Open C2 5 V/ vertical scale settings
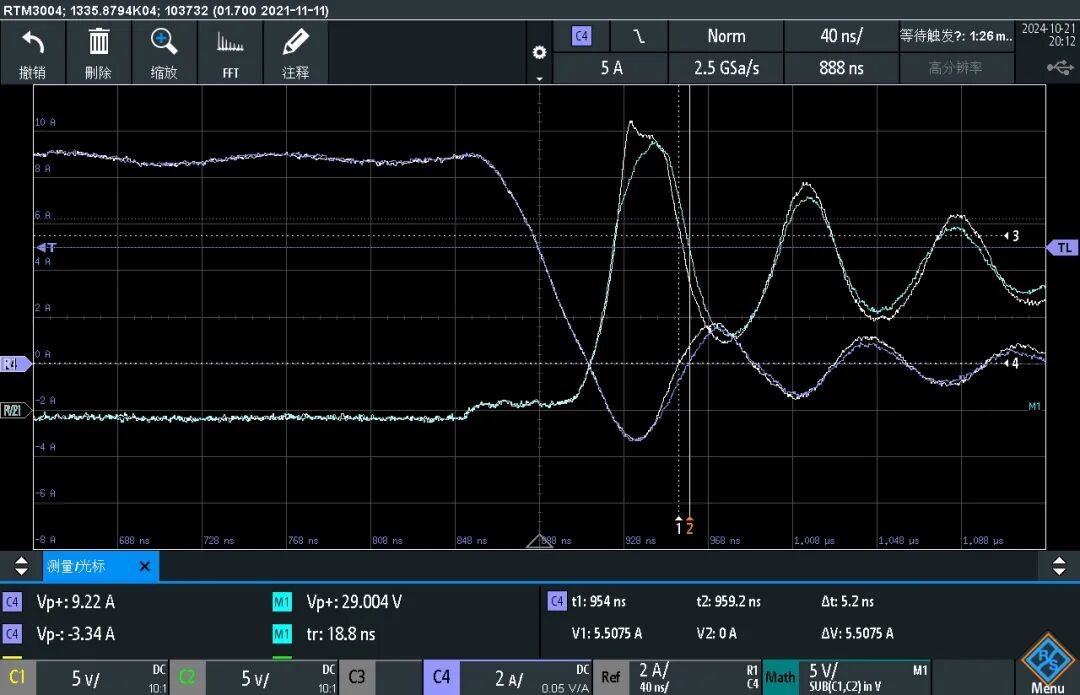1080x695 pixels. 271,678
